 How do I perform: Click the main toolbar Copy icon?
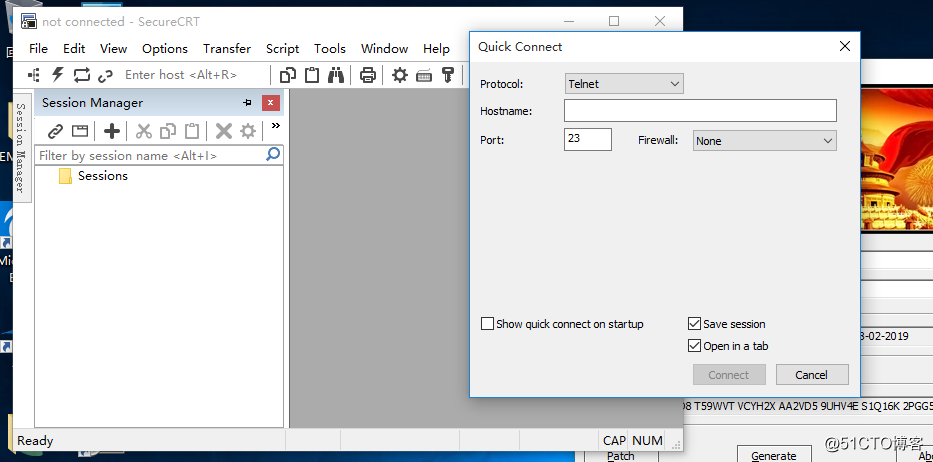(x=288, y=75)
